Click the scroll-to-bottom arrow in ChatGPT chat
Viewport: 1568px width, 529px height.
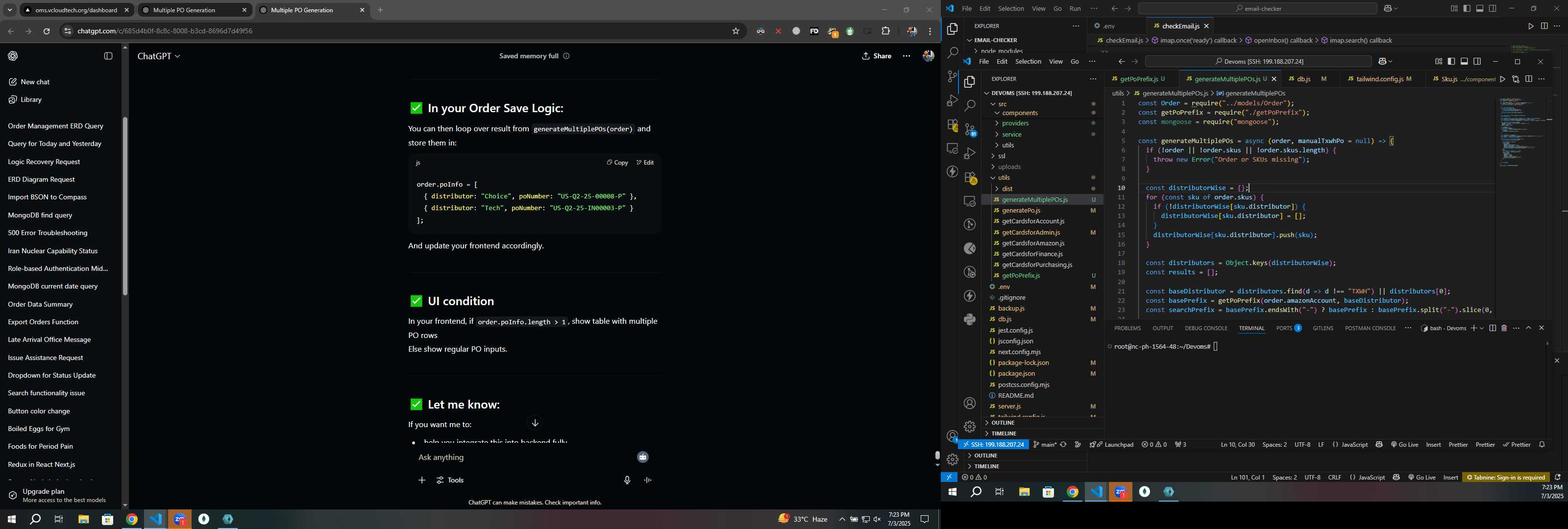(x=535, y=423)
